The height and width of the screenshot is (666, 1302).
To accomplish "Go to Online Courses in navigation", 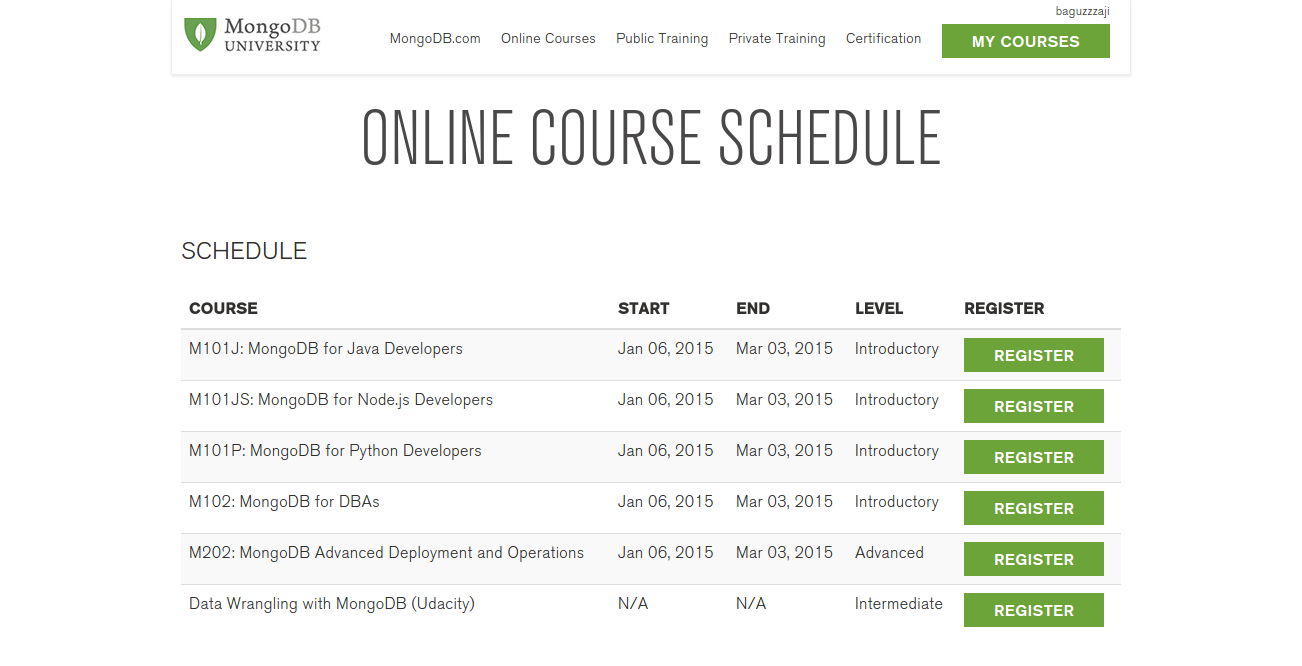I will pyautogui.click(x=548, y=39).
